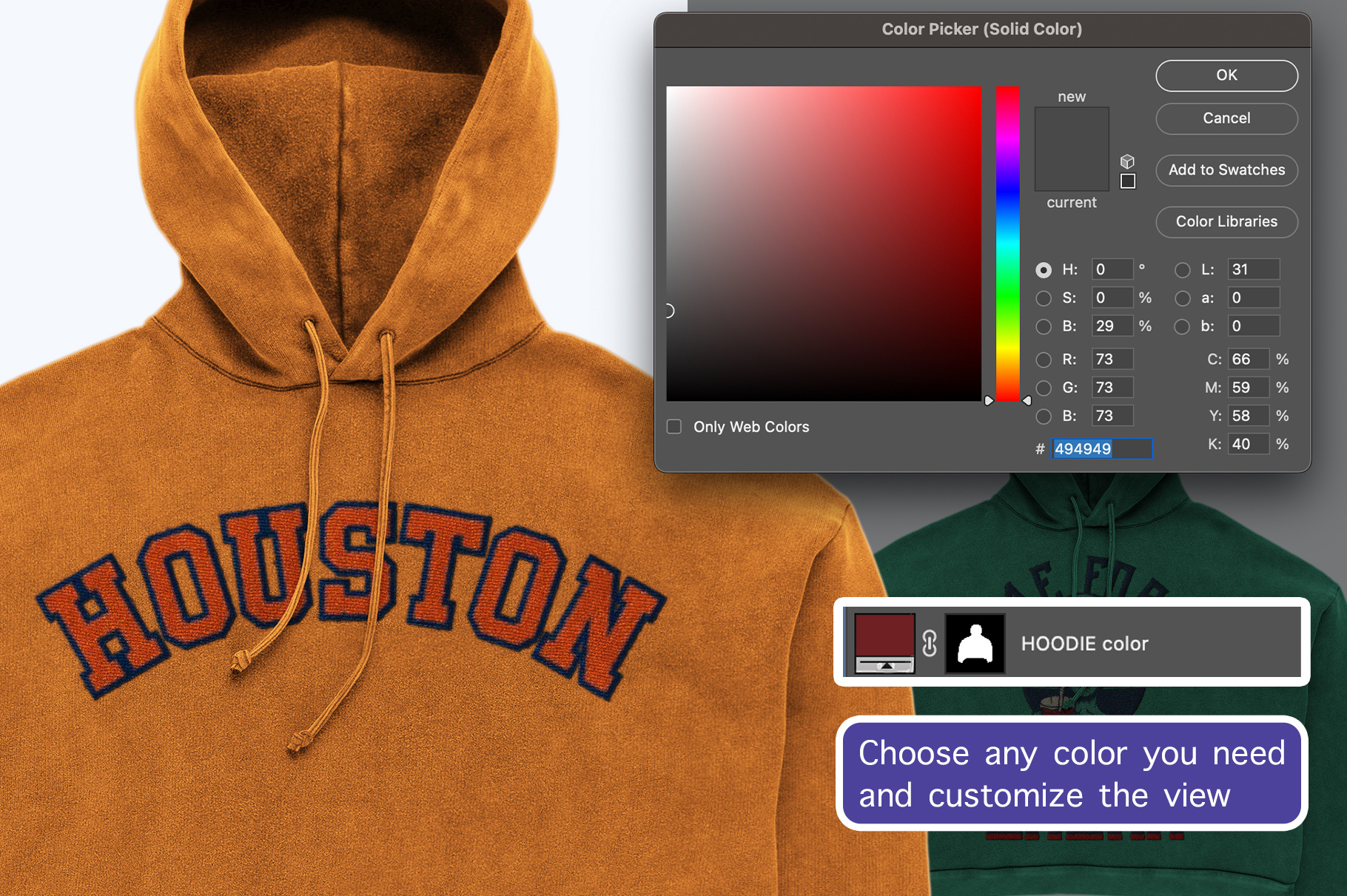Click the L value field showing 31

pos(1254,269)
